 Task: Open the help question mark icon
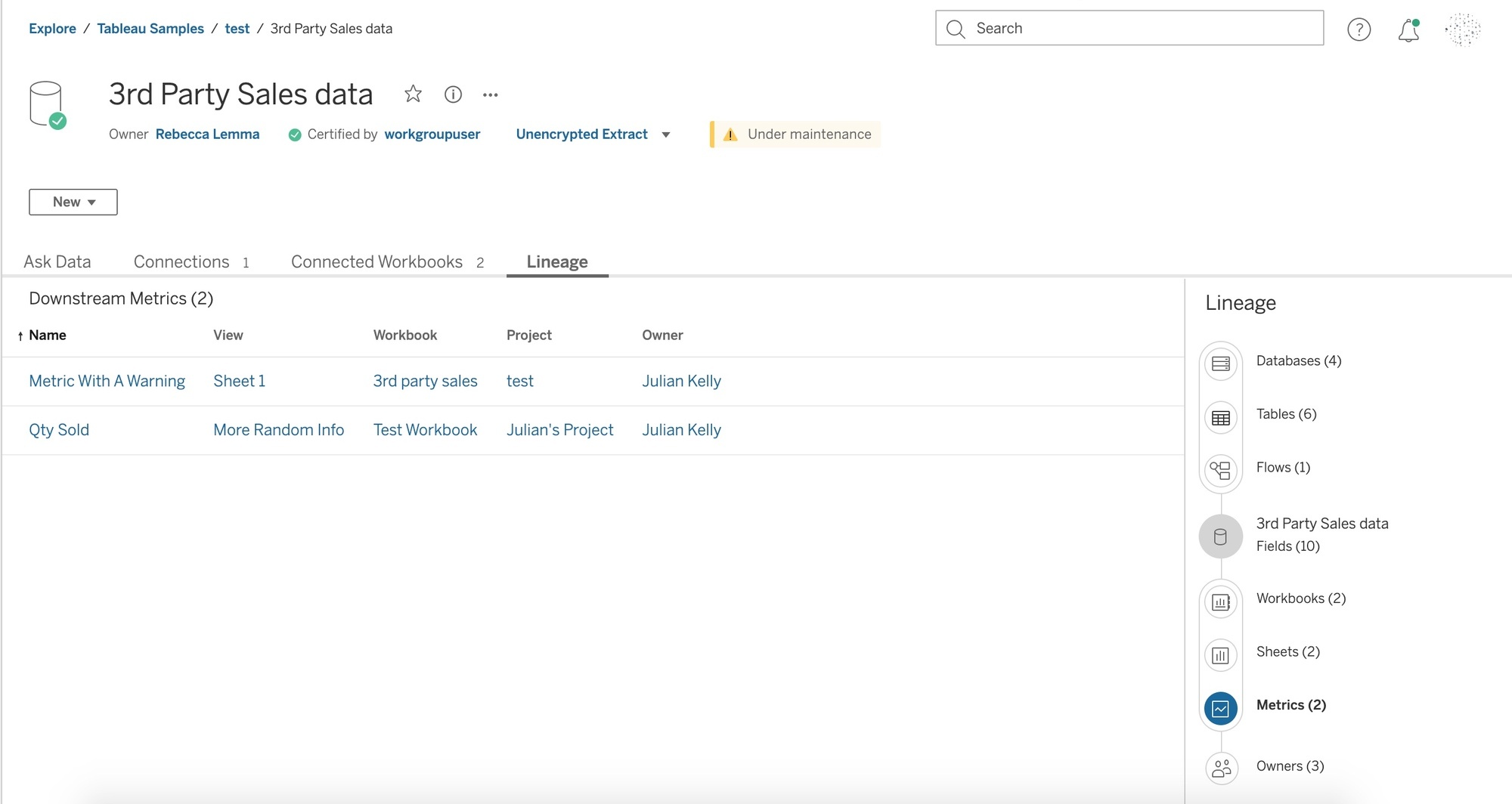[x=1359, y=29]
